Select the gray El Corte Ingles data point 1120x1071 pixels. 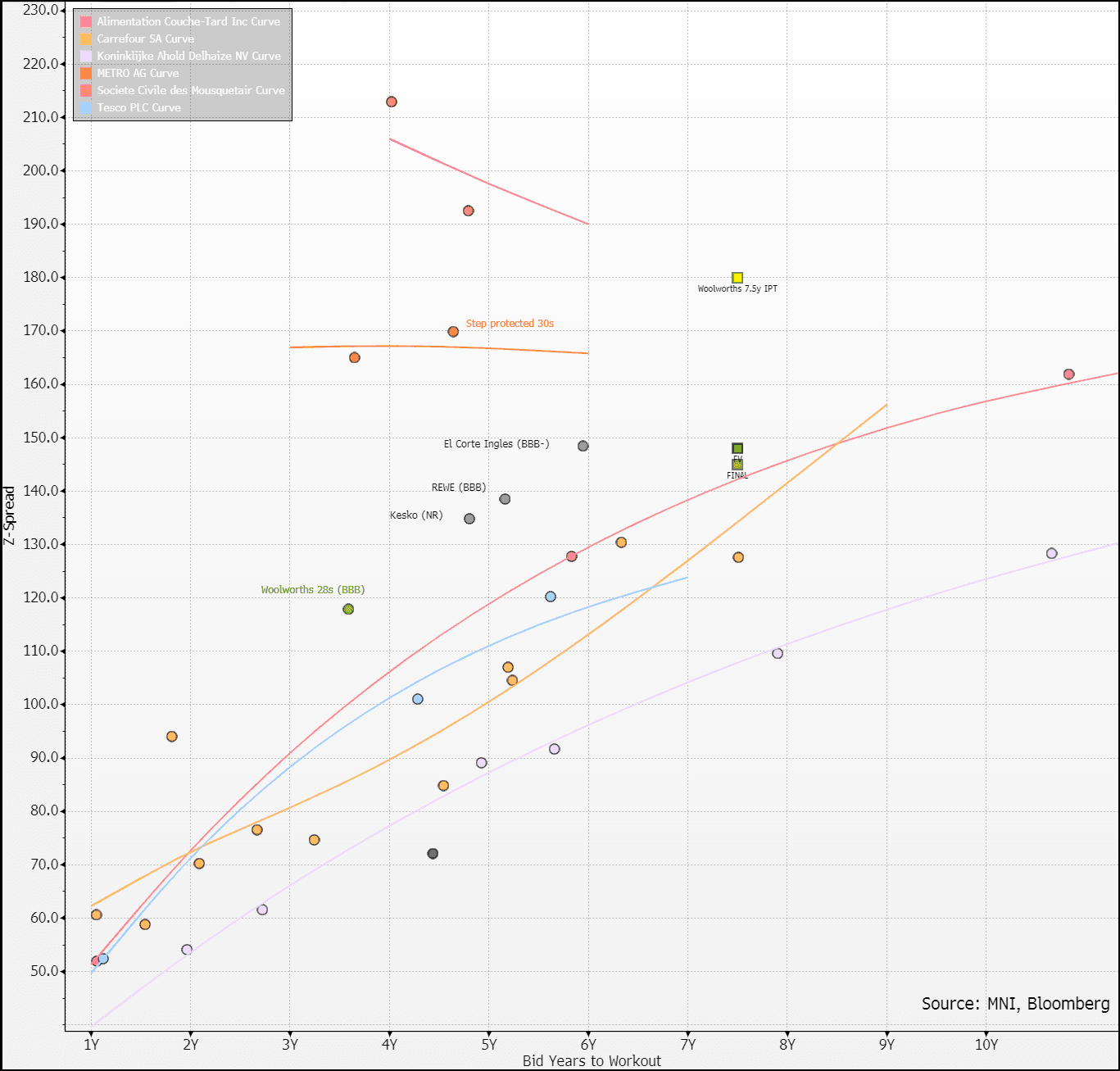pos(583,447)
